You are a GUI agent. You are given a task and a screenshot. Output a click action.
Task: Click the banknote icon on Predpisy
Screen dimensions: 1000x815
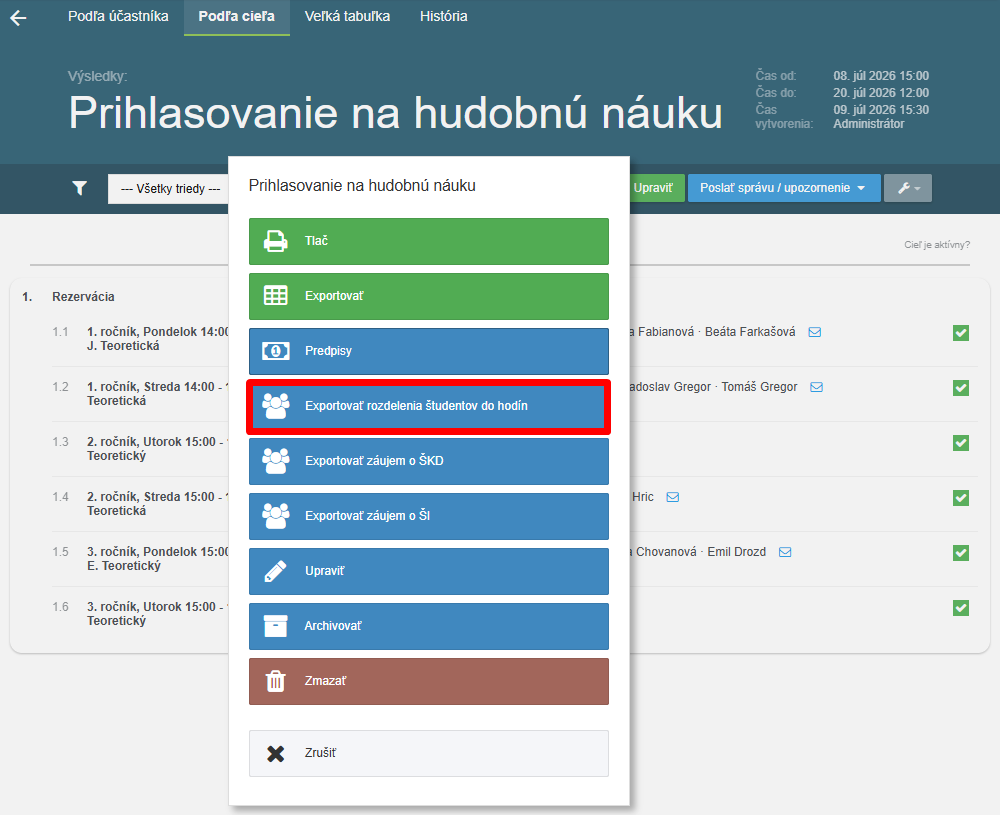point(276,351)
